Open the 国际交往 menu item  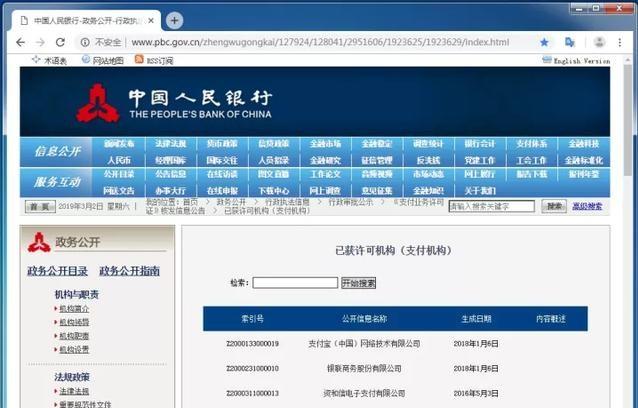[222, 160]
